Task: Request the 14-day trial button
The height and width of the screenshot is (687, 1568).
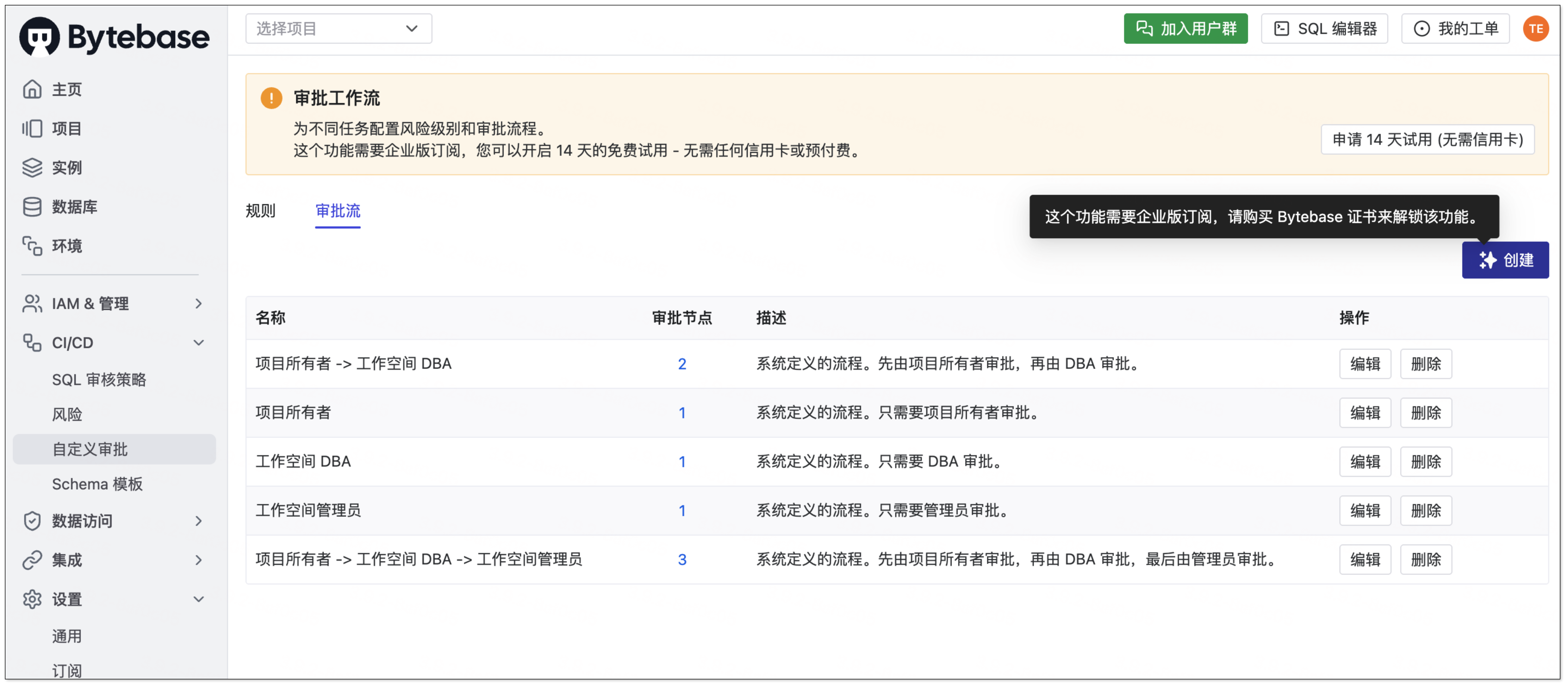Action: (1427, 139)
